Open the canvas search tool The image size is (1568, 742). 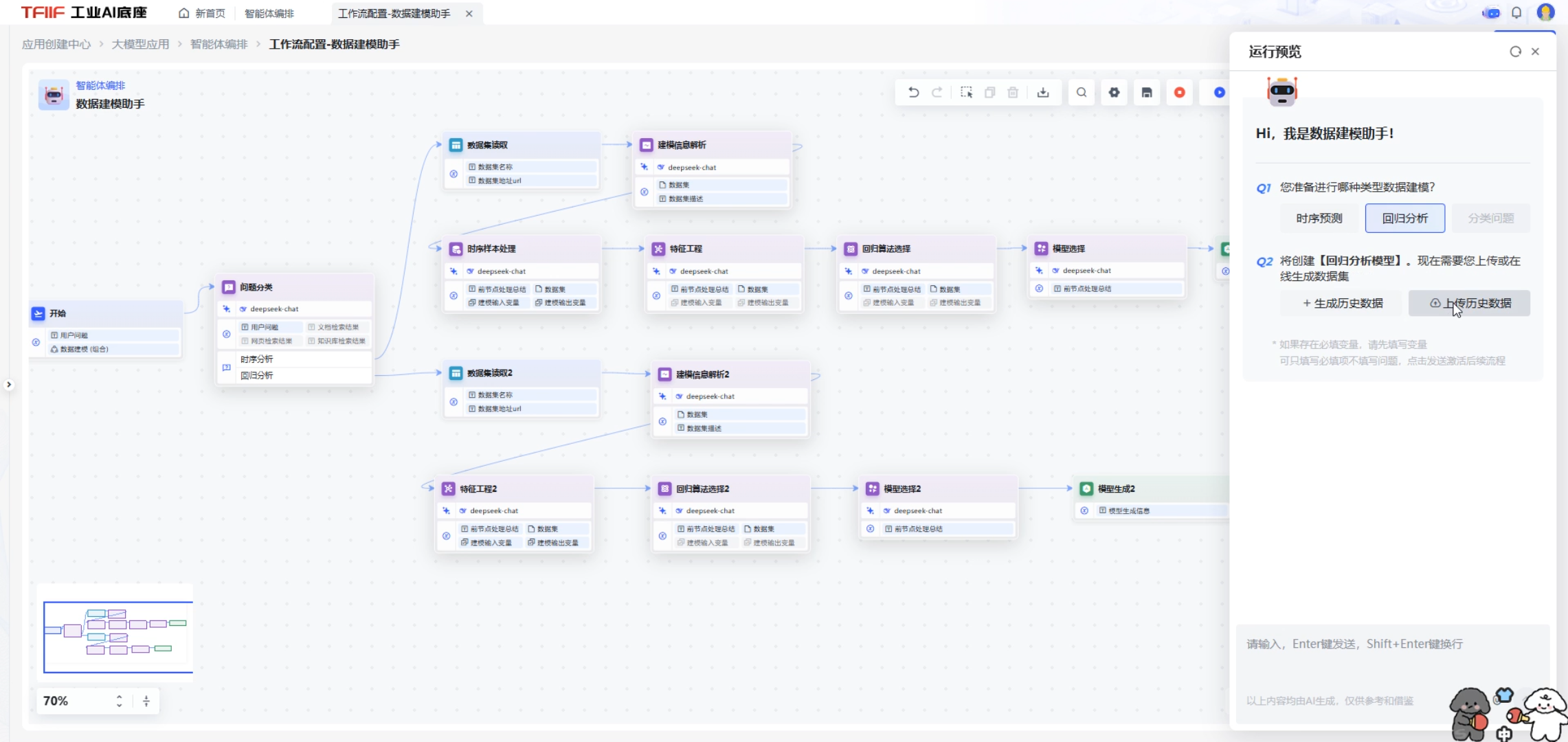tap(1082, 93)
